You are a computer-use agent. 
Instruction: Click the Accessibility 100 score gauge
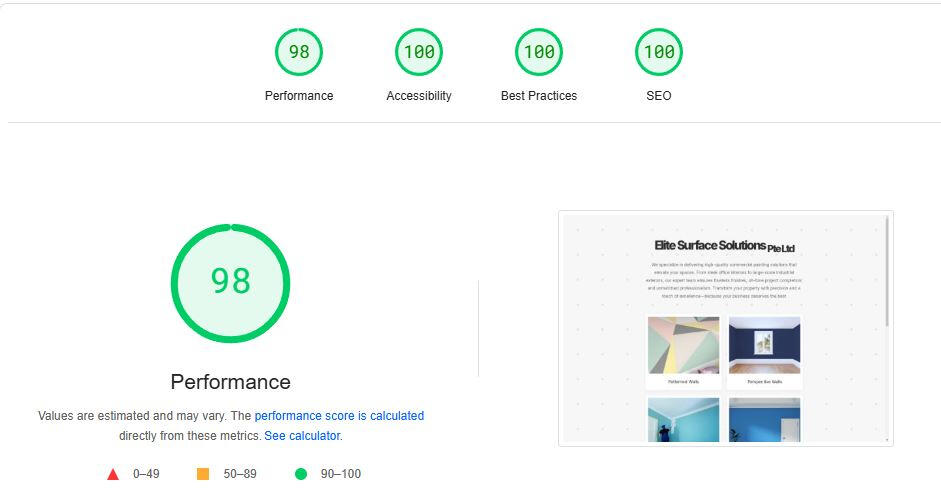point(419,52)
